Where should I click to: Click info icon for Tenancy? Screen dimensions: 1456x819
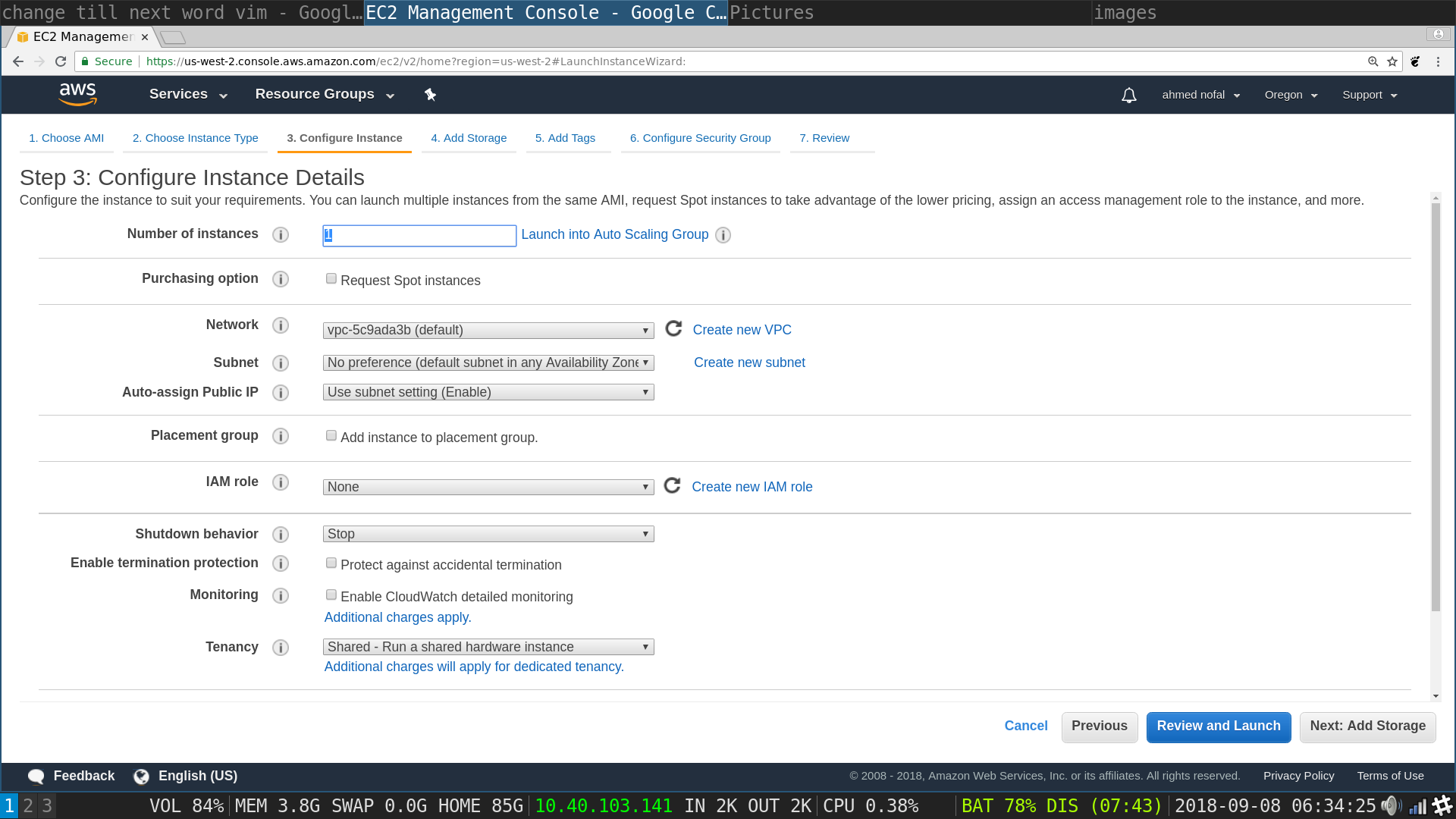point(281,648)
